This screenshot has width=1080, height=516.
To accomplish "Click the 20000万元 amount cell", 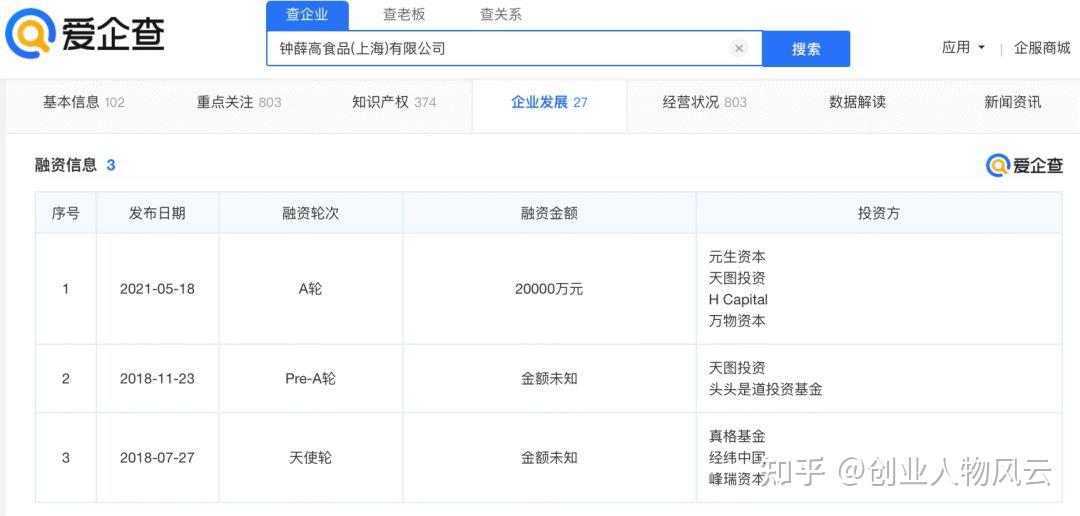I will [549, 289].
